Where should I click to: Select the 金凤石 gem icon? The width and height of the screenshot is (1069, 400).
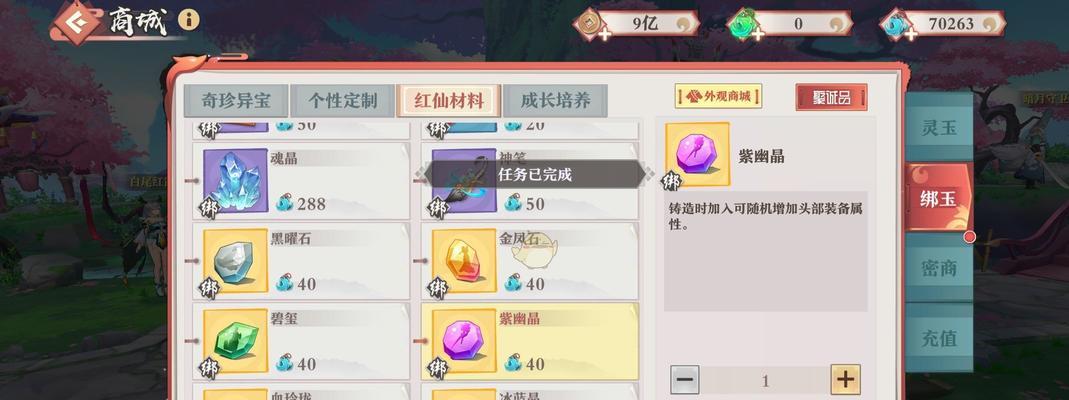pyautogui.click(x=464, y=261)
